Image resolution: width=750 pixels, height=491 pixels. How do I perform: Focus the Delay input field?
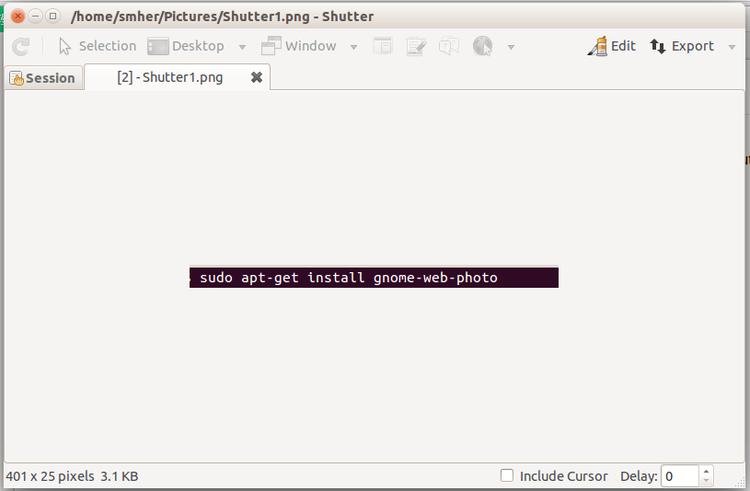click(680, 476)
